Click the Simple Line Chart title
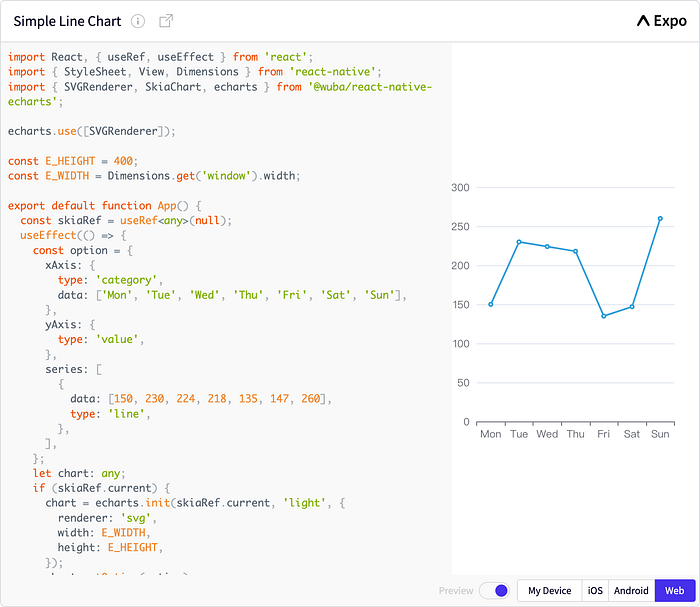The image size is (700, 607). [x=67, y=21]
